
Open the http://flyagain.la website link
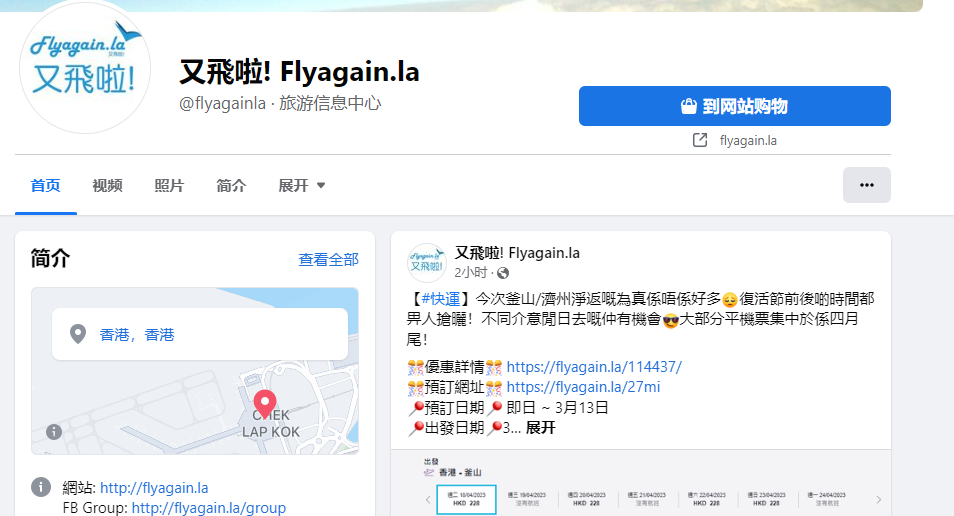coord(154,488)
